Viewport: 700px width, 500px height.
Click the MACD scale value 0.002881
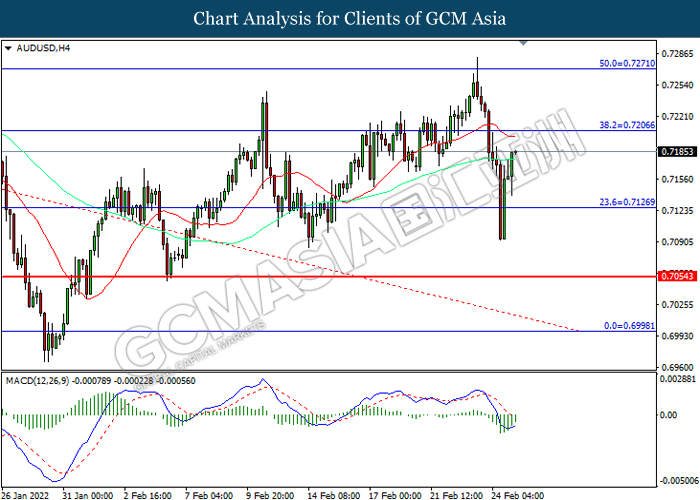(x=678, y=379)
